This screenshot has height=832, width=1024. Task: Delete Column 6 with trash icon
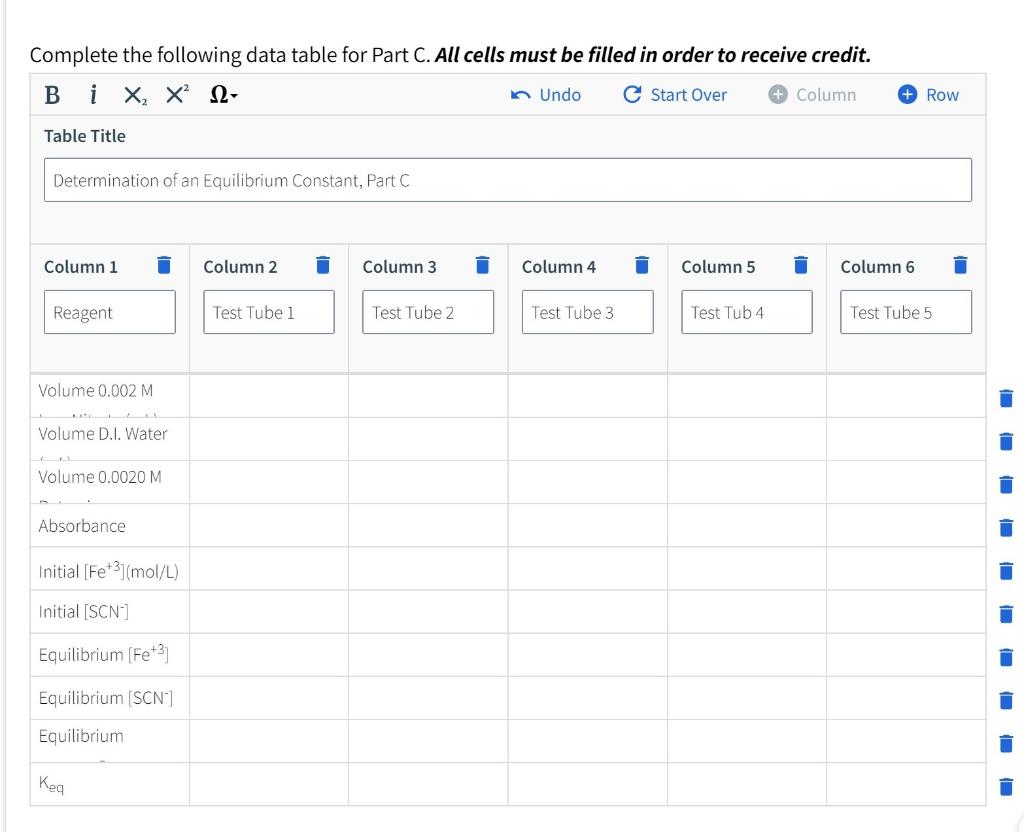tap(960, 265)
